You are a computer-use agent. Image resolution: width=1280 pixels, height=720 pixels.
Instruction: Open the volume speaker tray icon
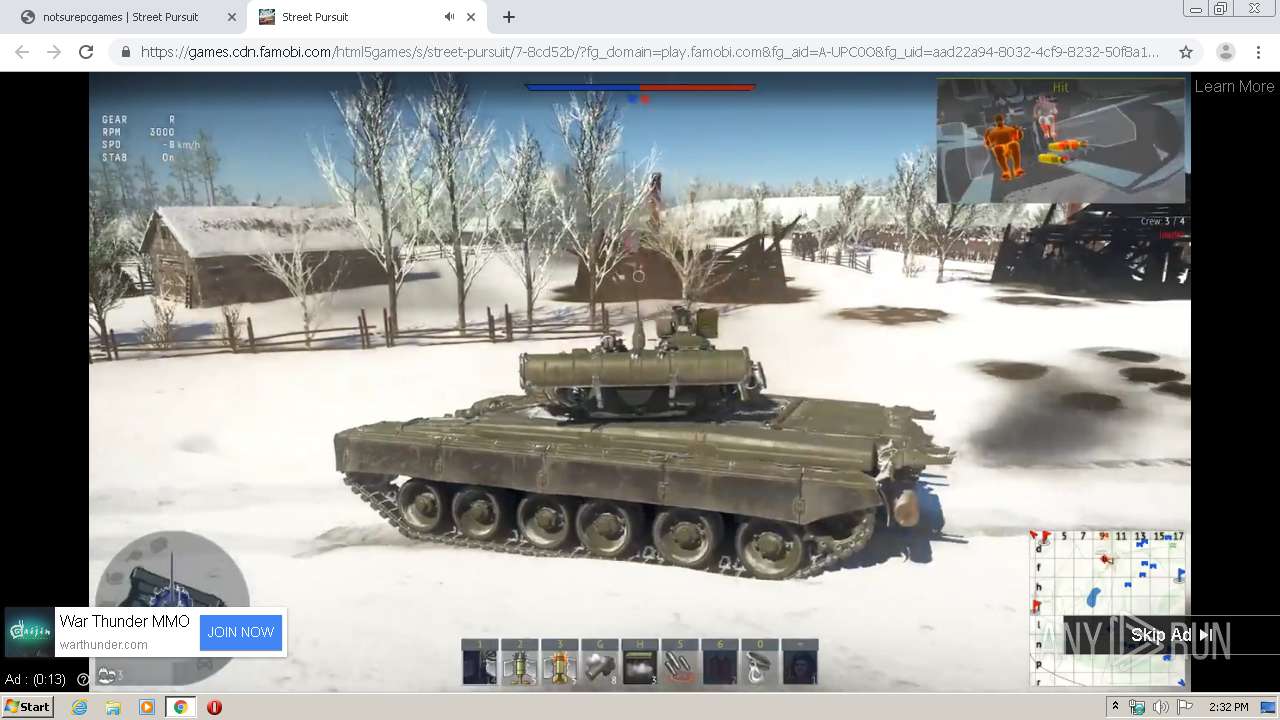click(1160, 707)
